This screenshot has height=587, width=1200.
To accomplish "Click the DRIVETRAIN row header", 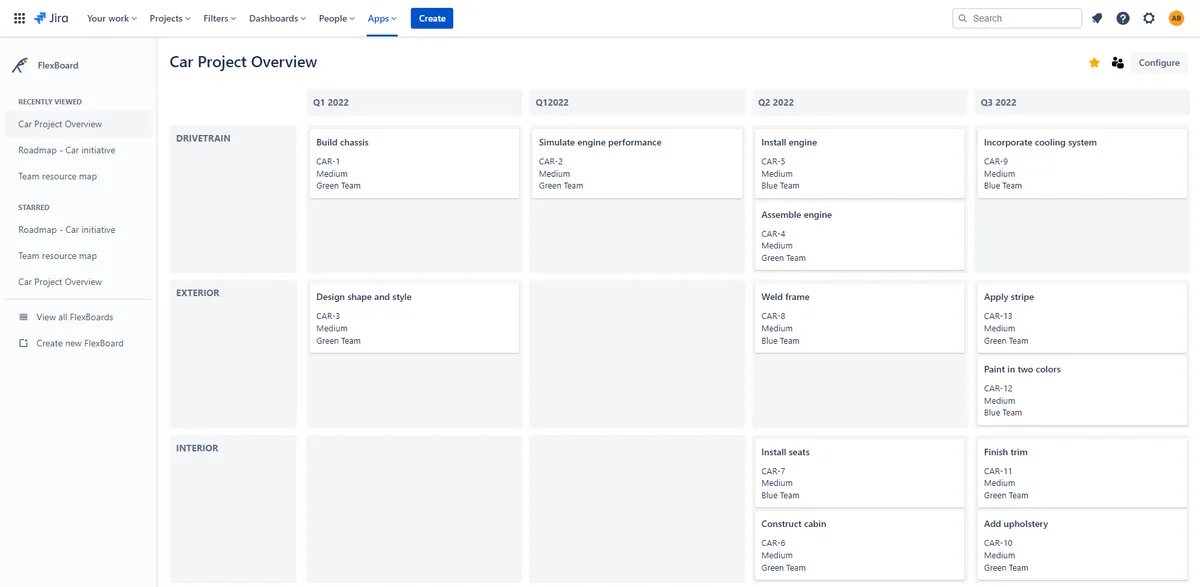I will coord(233,199).
